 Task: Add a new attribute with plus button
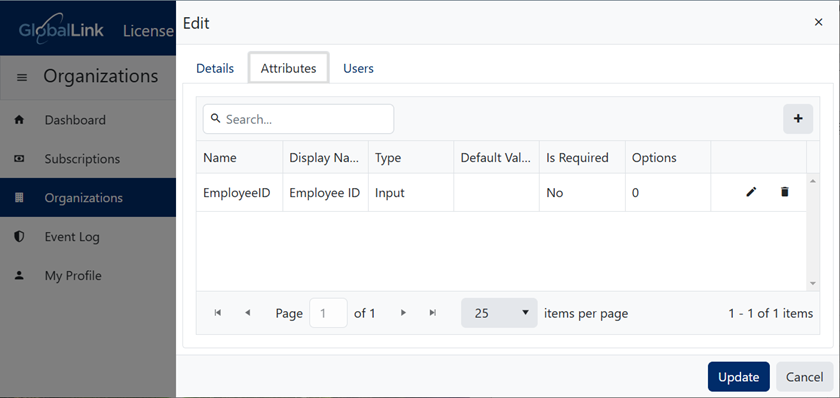pyautogui.click(x=798, y=119)
